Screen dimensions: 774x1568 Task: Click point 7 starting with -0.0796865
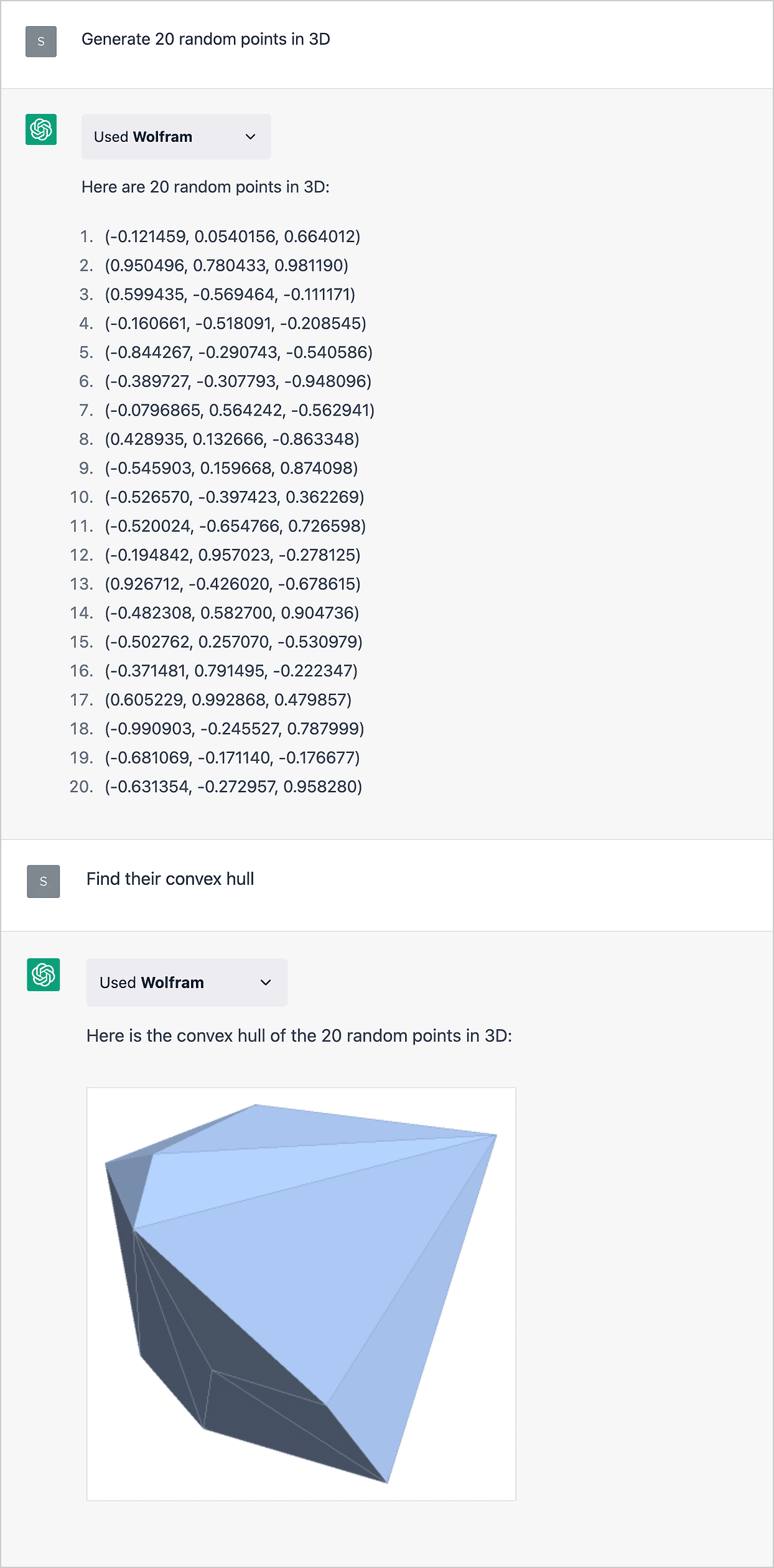(240, 411)
